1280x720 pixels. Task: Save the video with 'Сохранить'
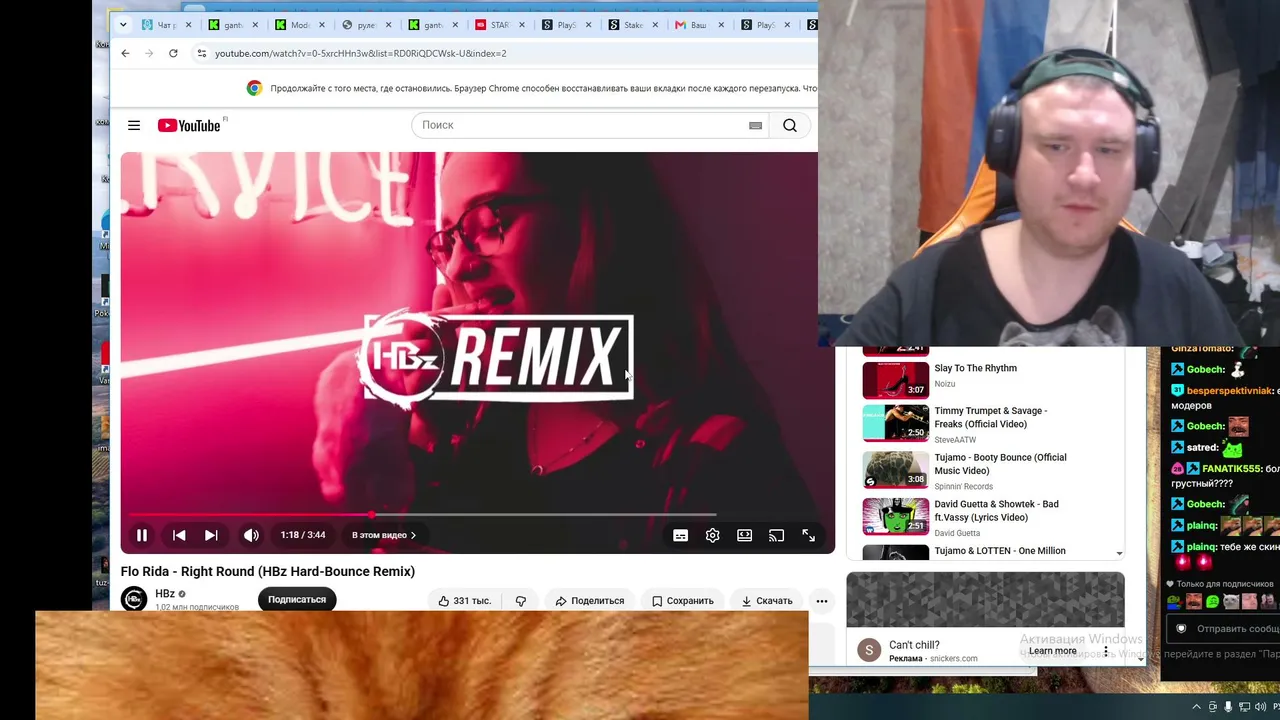682,601
